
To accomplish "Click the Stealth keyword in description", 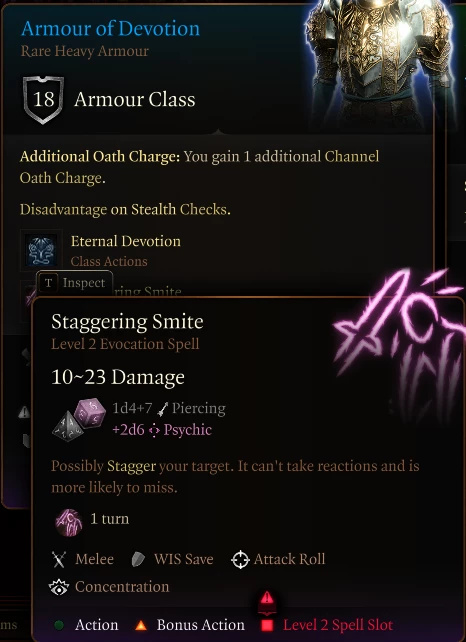I will pos(153,210).
